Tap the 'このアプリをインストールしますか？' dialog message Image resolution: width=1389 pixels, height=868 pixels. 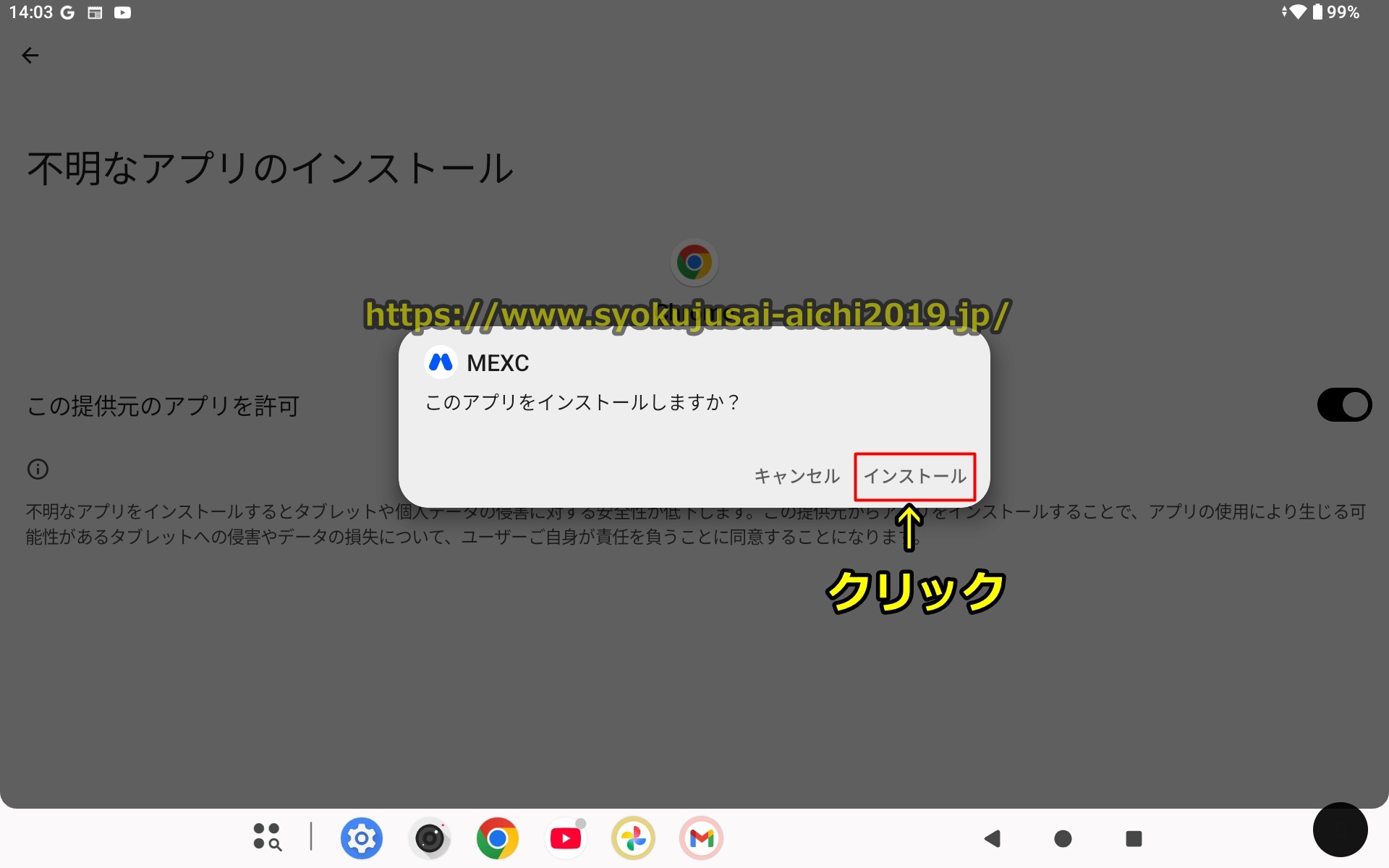tap(582, 402)
